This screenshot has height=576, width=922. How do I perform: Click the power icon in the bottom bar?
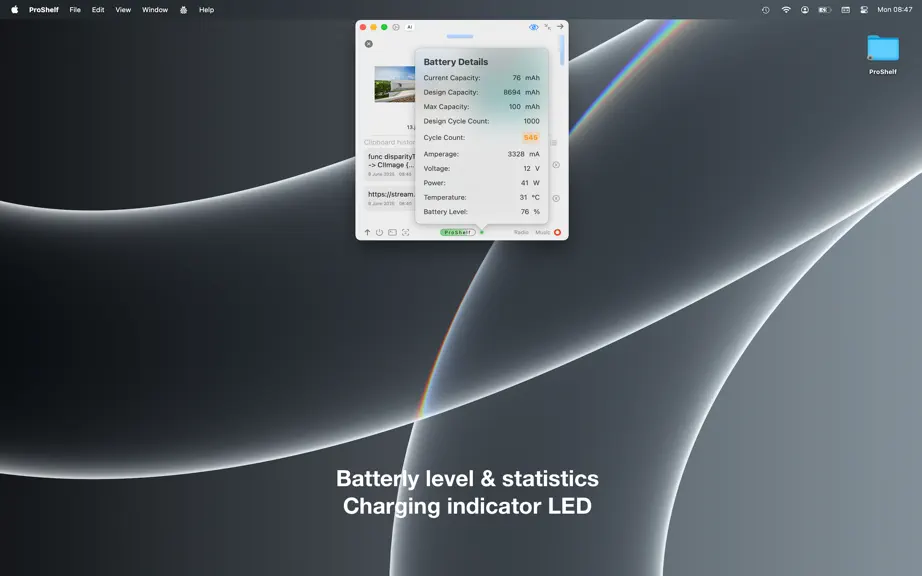[x=379, y=232]
